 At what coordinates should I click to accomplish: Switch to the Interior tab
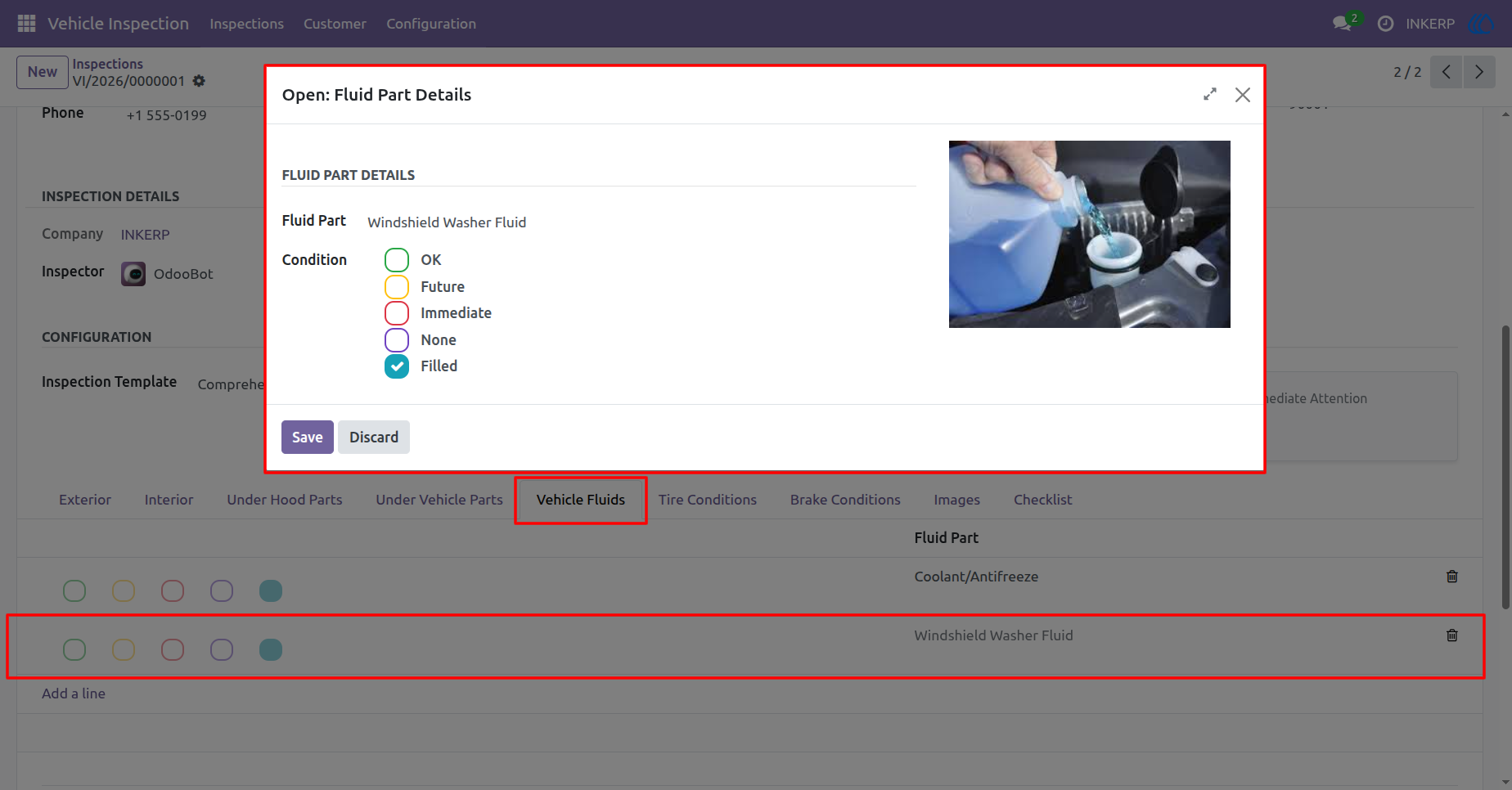tap(169, 500)
